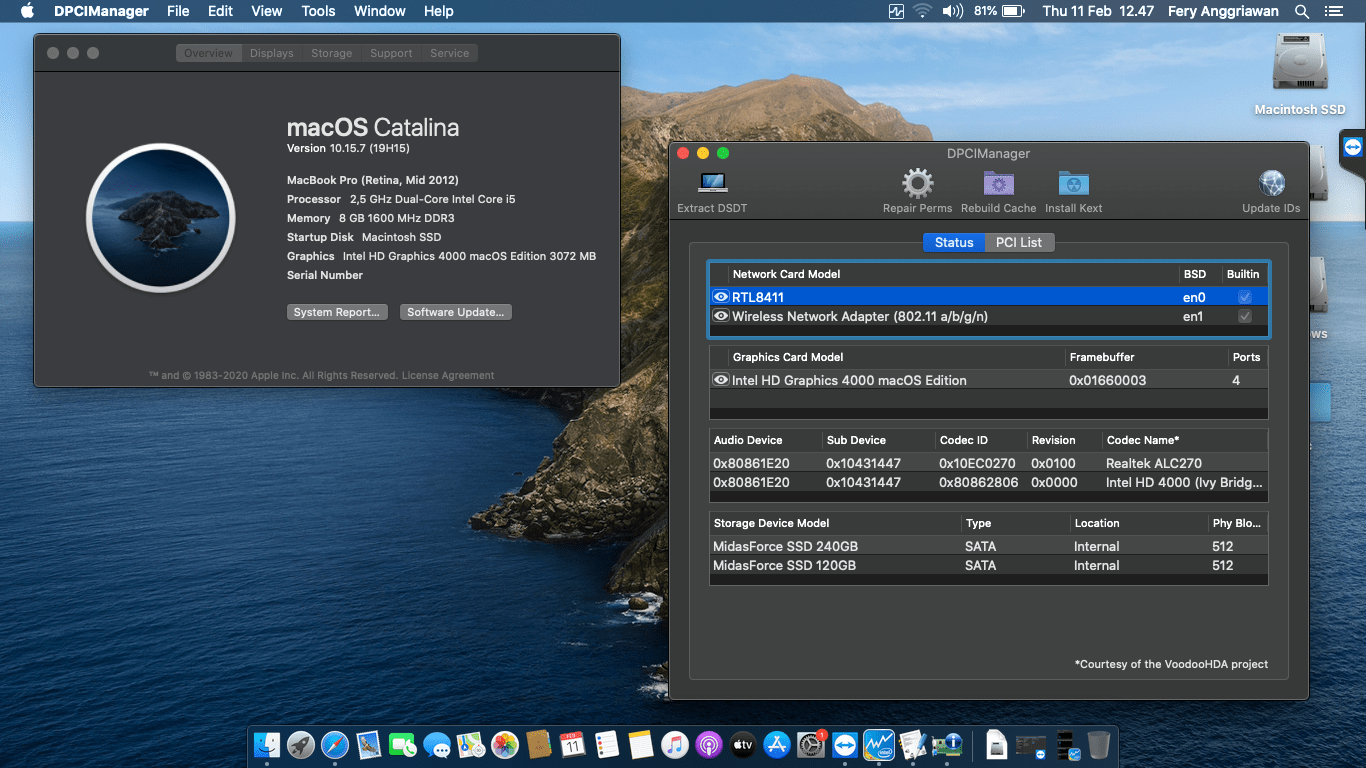The height and width of the screenshot is (768, 1366).
Task: Open the DPCIManager application menu
Action: (99, 11)
